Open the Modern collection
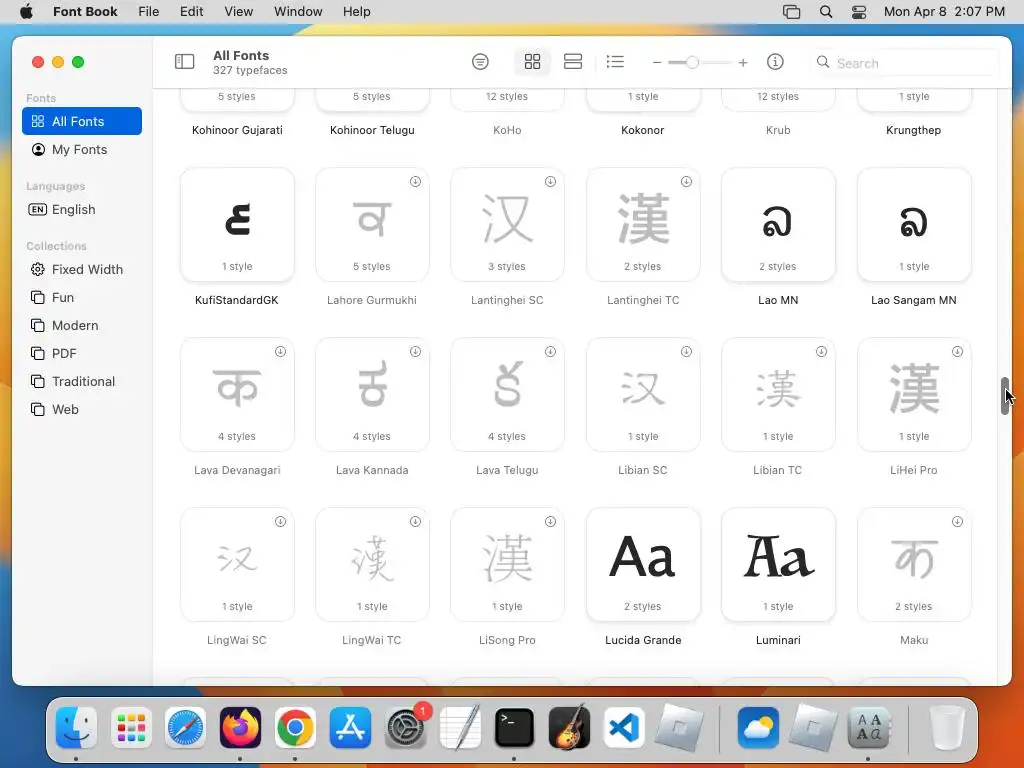The image size is (1024, 768). click(82, 326)
